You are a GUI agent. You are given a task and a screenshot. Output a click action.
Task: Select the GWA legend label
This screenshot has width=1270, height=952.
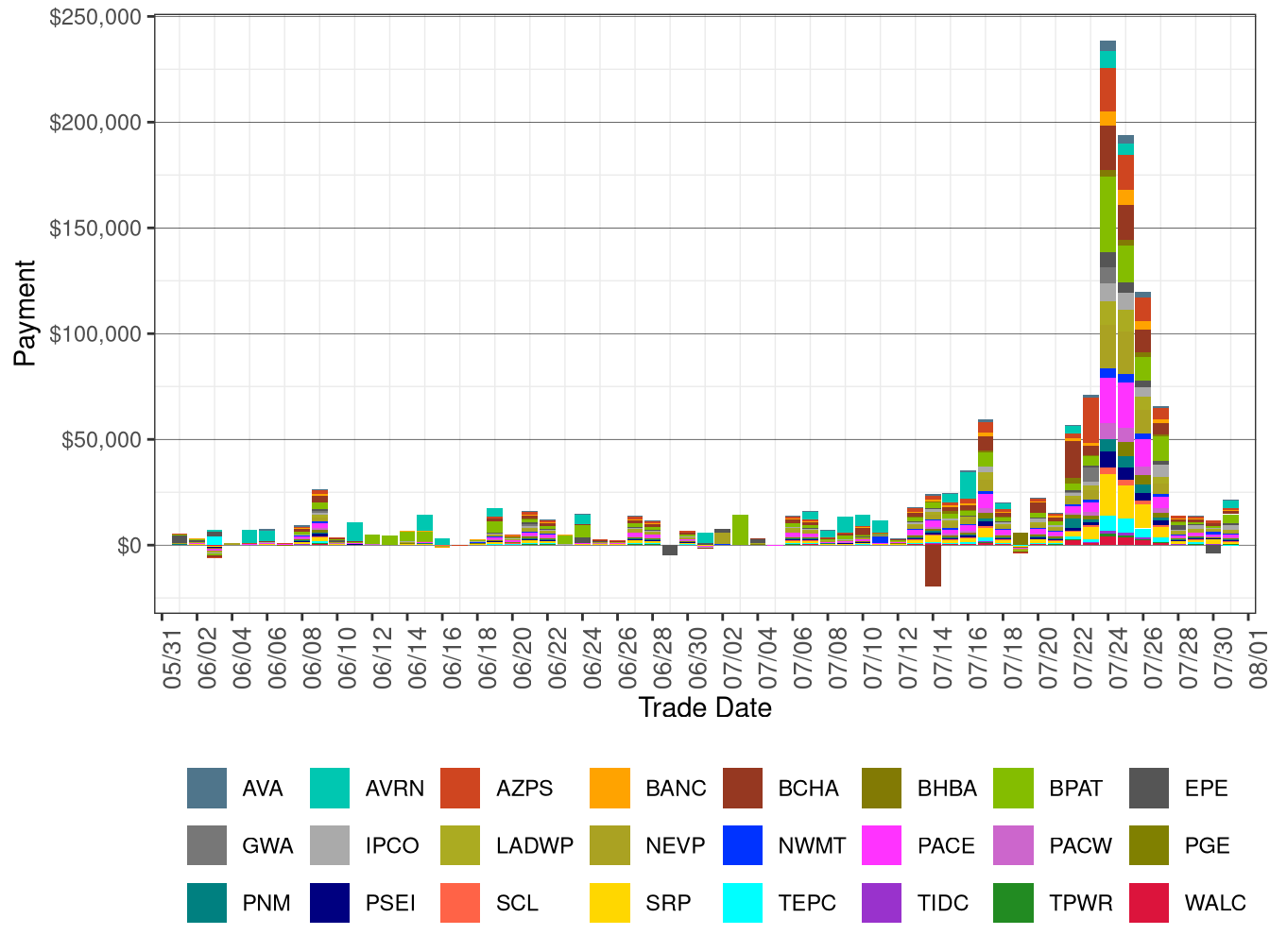267,845
